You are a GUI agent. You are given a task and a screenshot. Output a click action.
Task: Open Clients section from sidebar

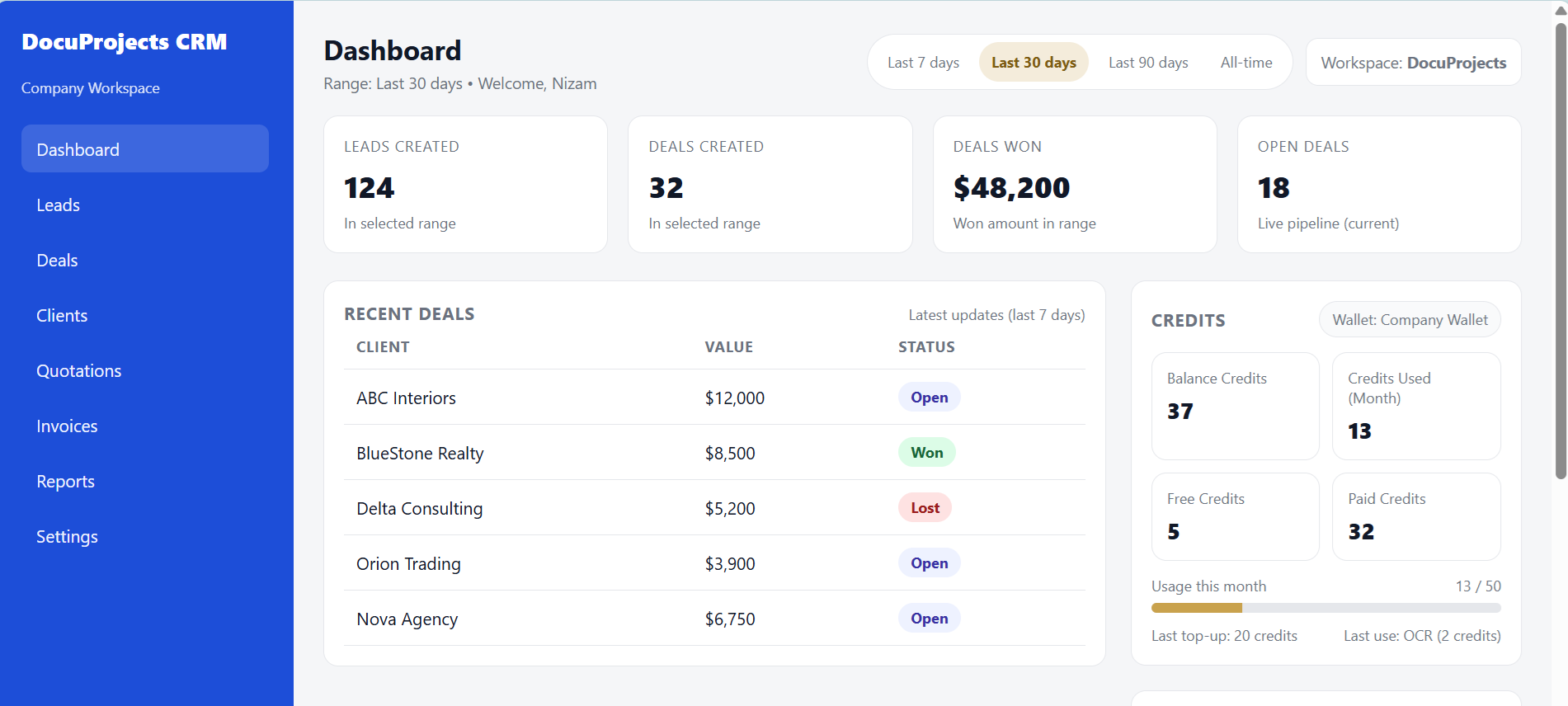(x=62, y=316)
